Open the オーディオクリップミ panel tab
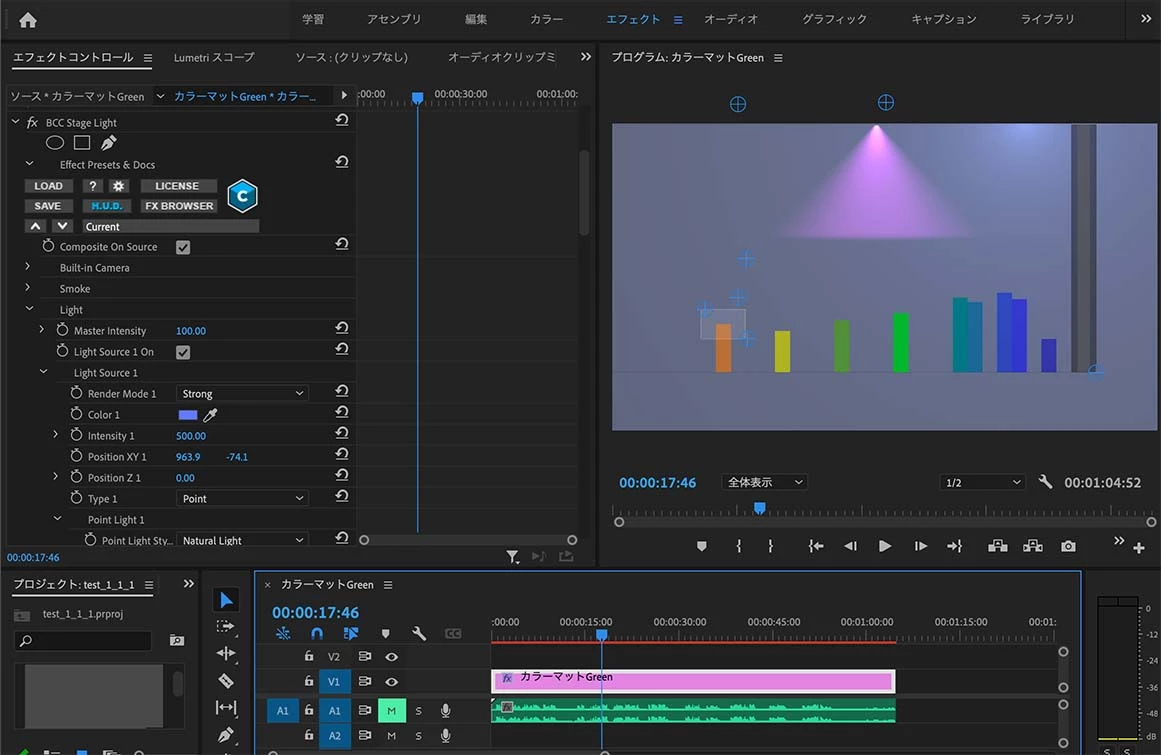 (501, 57)
